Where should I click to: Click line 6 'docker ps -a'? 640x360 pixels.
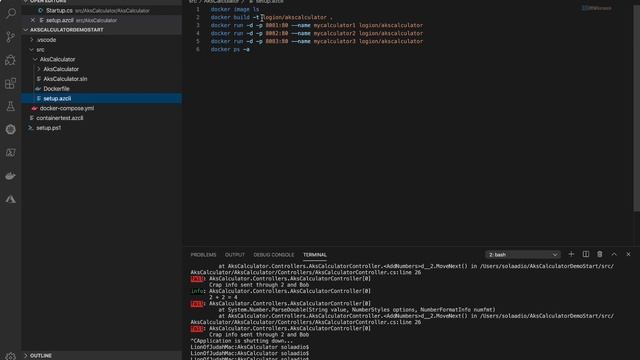coord(230,49)
